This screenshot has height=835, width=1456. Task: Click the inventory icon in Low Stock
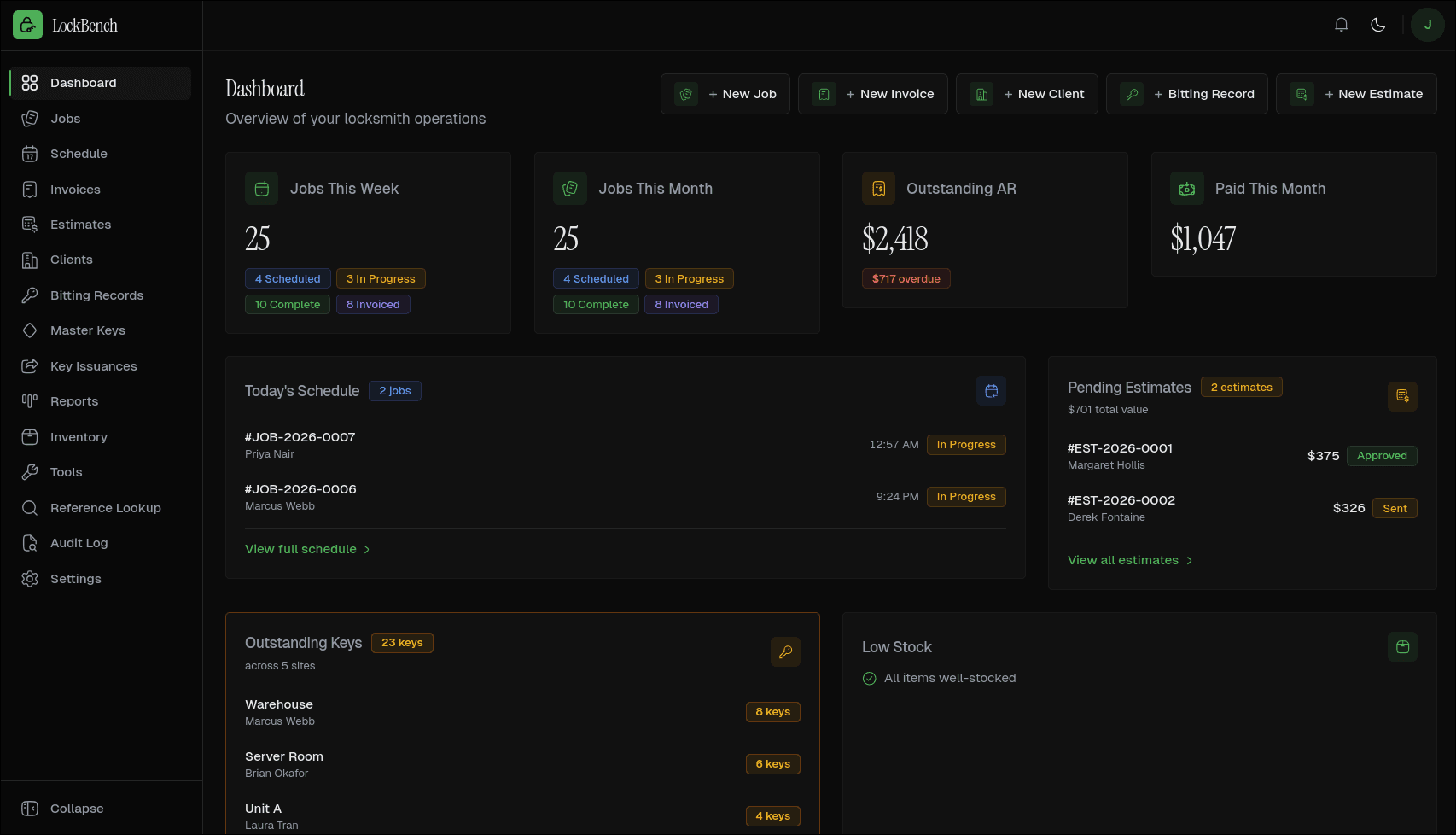[1401, 647]
